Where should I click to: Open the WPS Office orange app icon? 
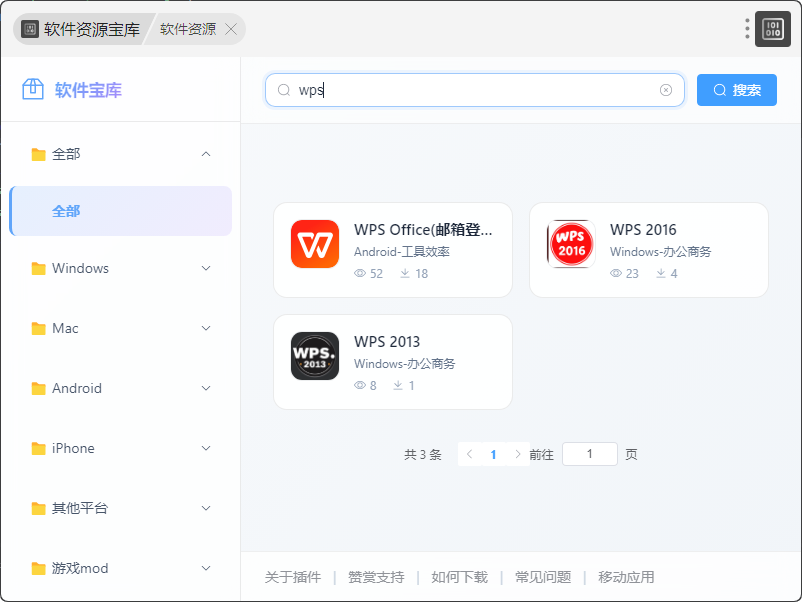coord(315,244)
